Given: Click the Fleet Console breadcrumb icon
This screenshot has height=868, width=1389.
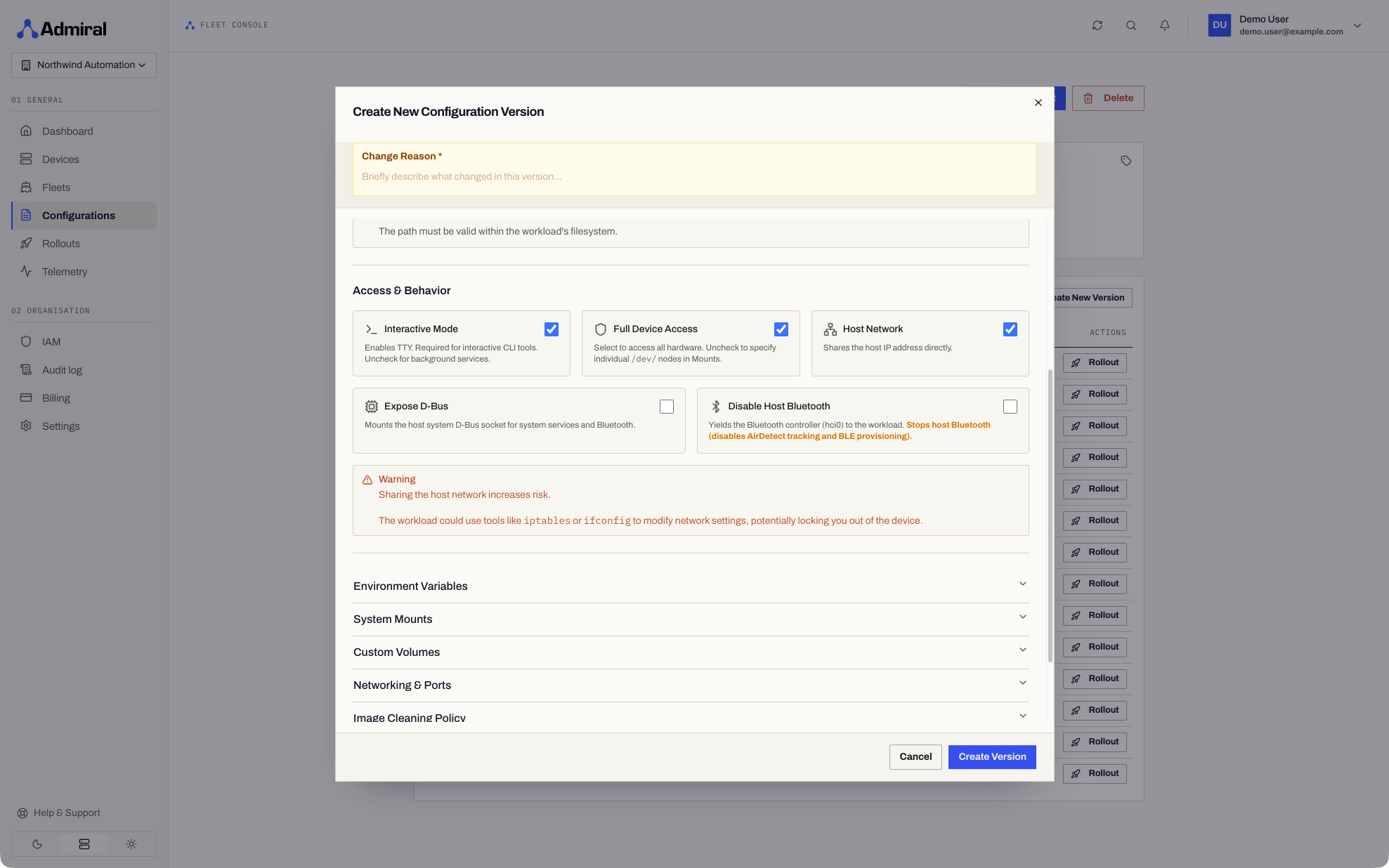Looking at the screenshot, I should [190, 25].
